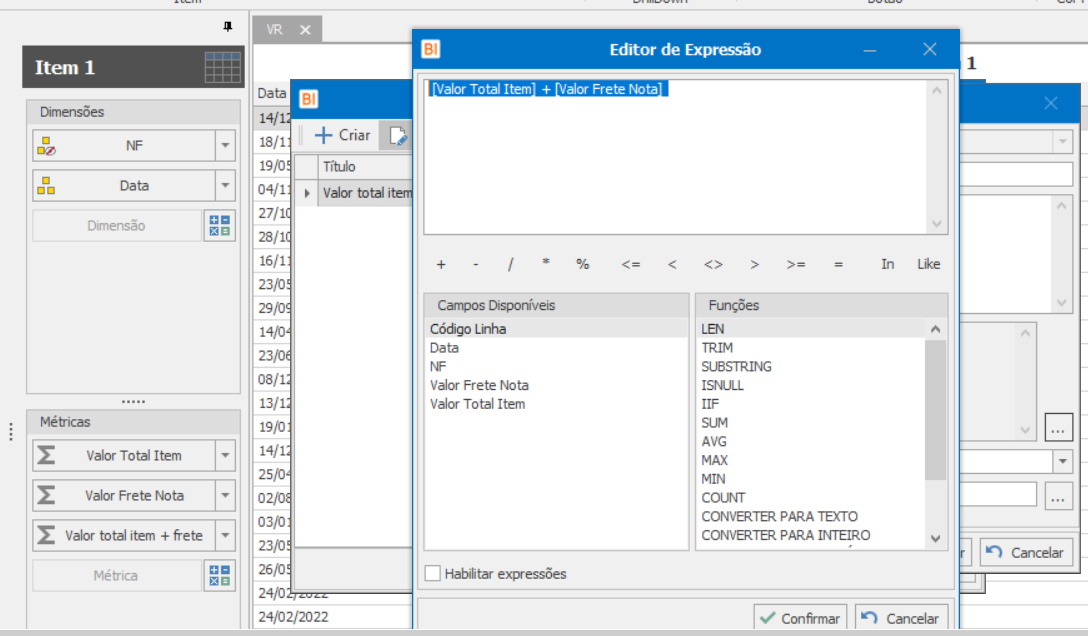Image resolution: width=1088 pixels, height=636 pixels.
Task: Click expression box scroll-down arrow
Action: 937,224
